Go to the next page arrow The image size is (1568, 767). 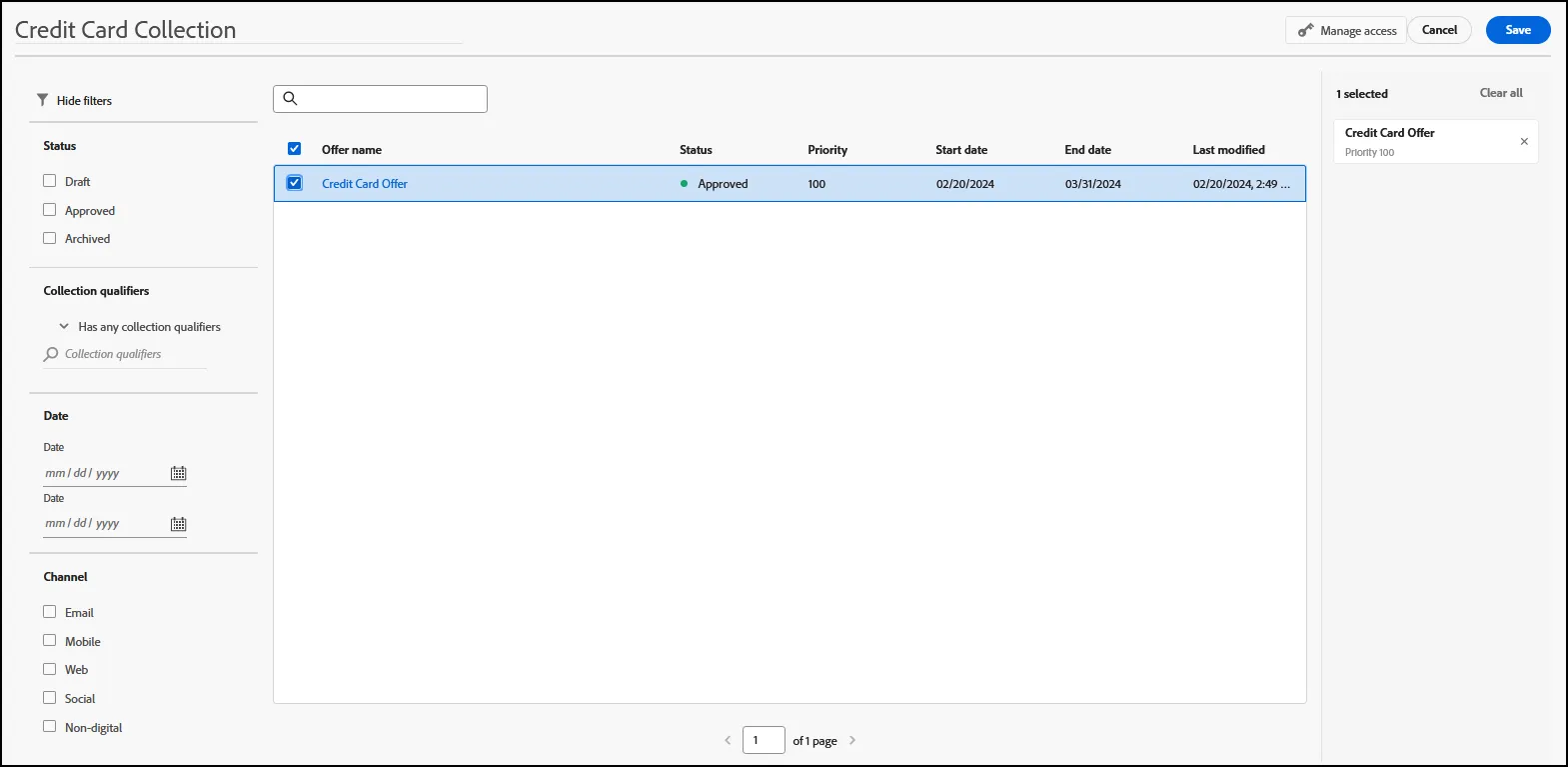[852, 740]
